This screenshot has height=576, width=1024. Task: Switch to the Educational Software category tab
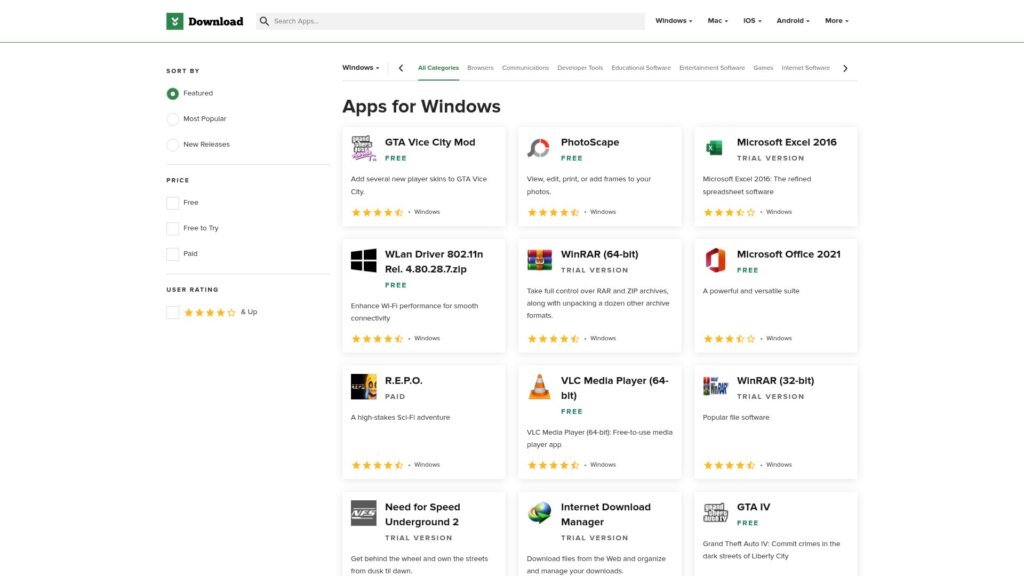[641, 68]
